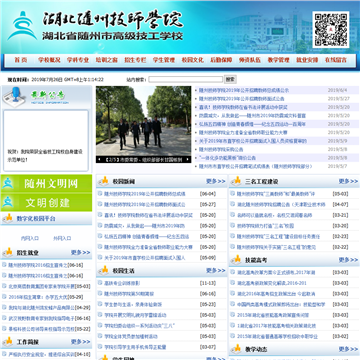Open 更多>> for the 教学动态 section

click(x=348, y=349)
